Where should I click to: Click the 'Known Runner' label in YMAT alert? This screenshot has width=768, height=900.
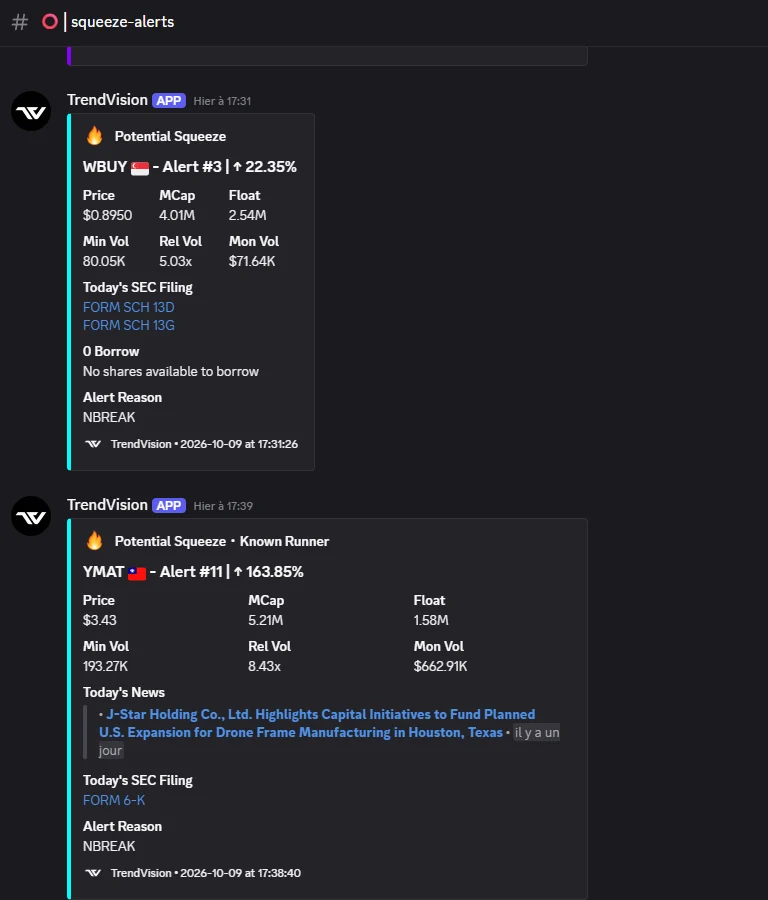(284, 541)
